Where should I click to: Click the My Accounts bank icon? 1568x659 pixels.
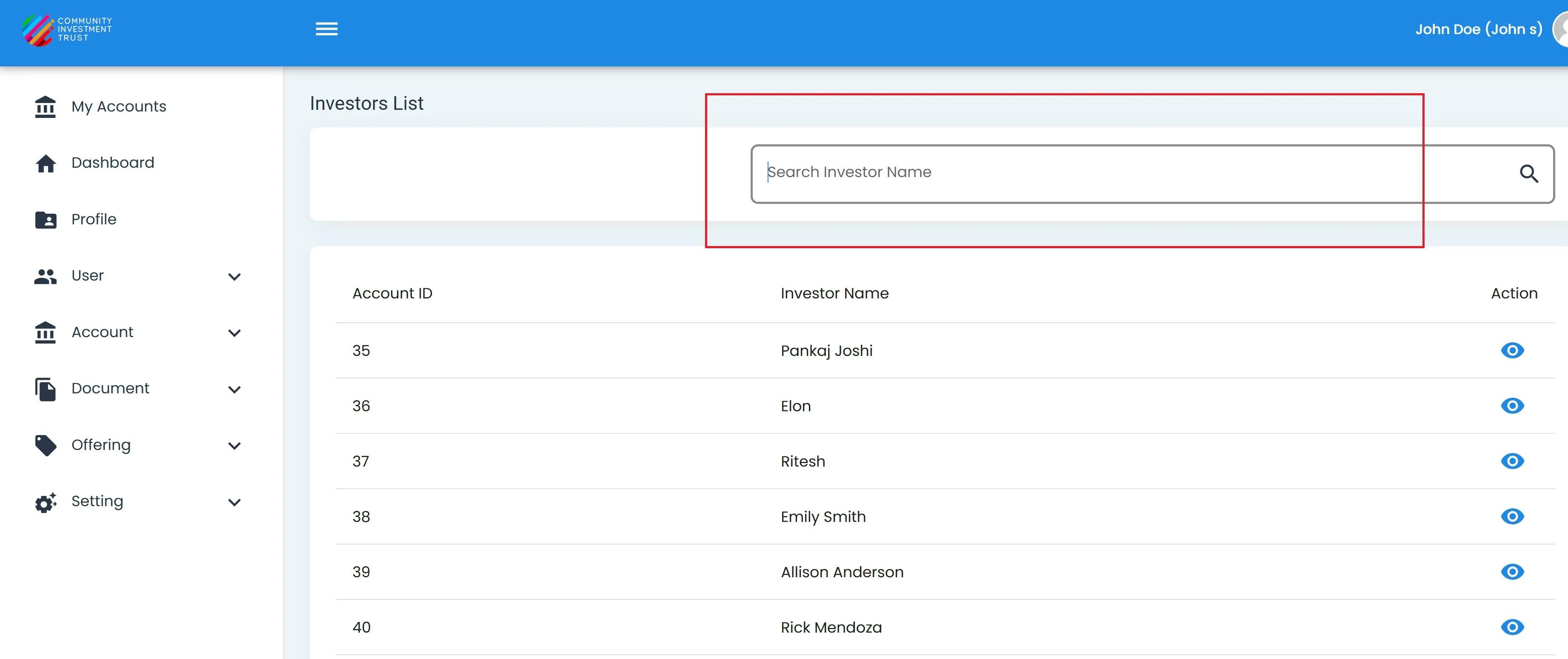[46, 106]
